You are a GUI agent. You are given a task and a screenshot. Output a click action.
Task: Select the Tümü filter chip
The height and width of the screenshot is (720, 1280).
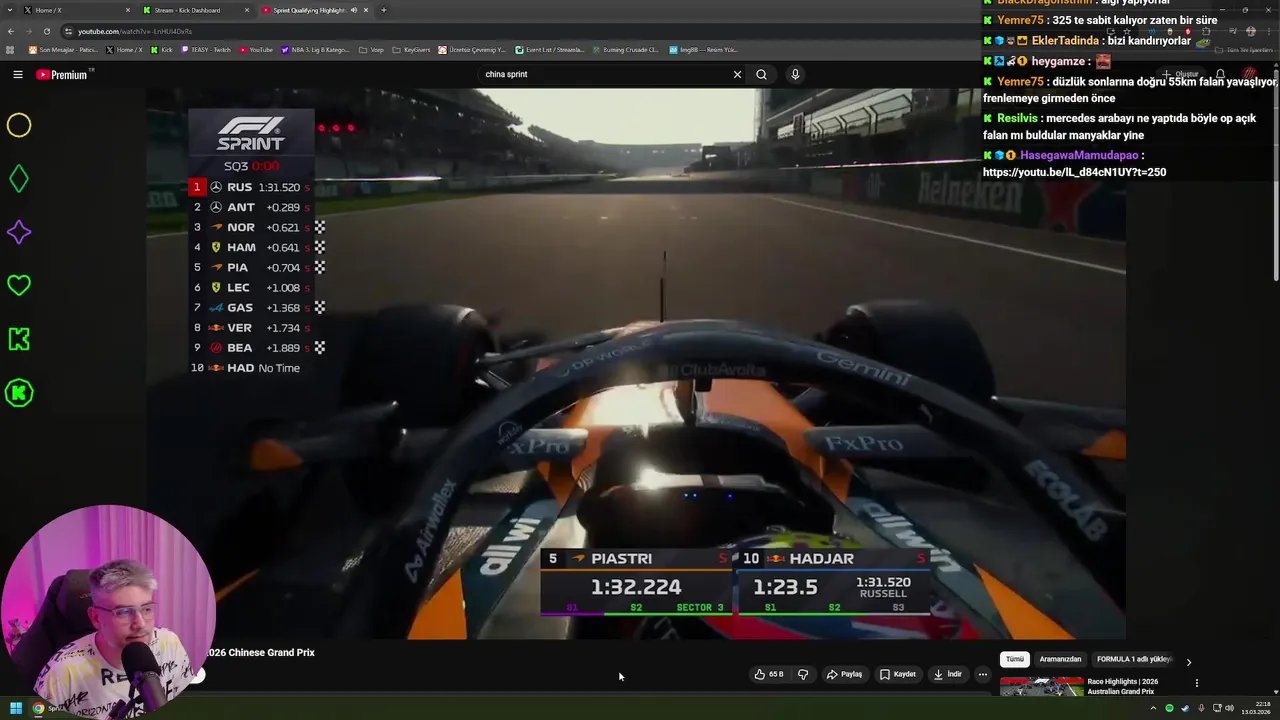pyautogui.click(x=1014, y=659)
